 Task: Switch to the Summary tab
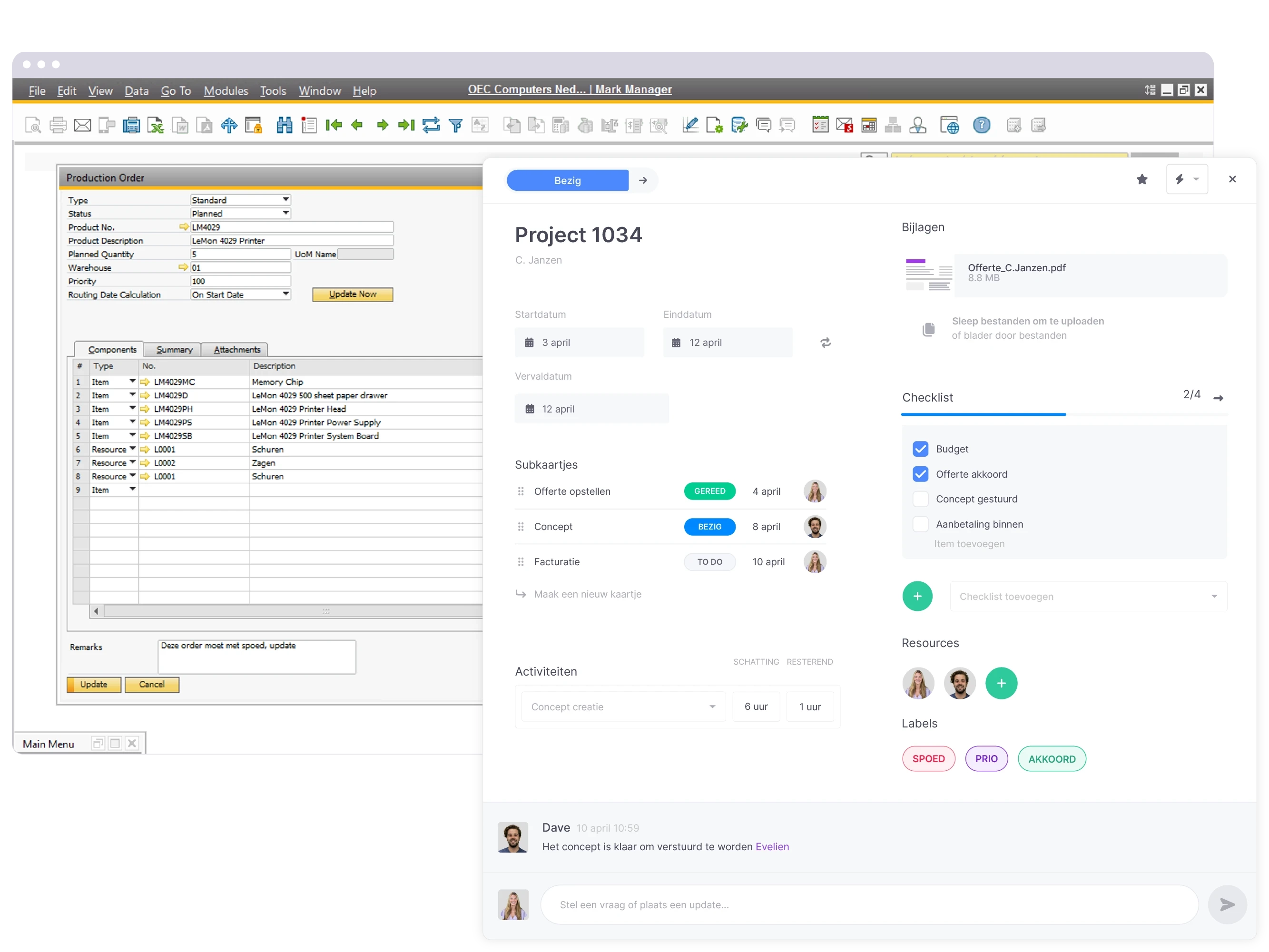[x=174, y=349]
